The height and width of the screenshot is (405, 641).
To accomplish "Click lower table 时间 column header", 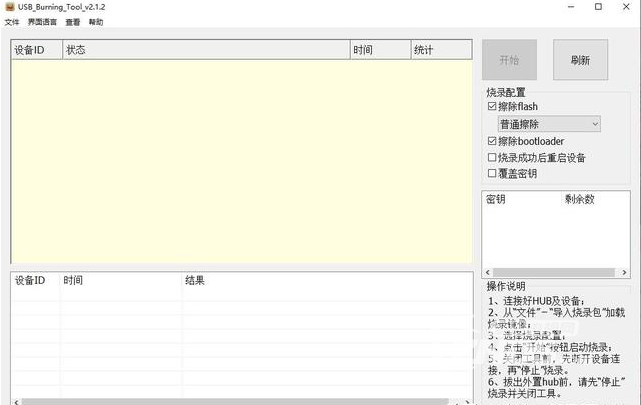I will coord(121,280).
